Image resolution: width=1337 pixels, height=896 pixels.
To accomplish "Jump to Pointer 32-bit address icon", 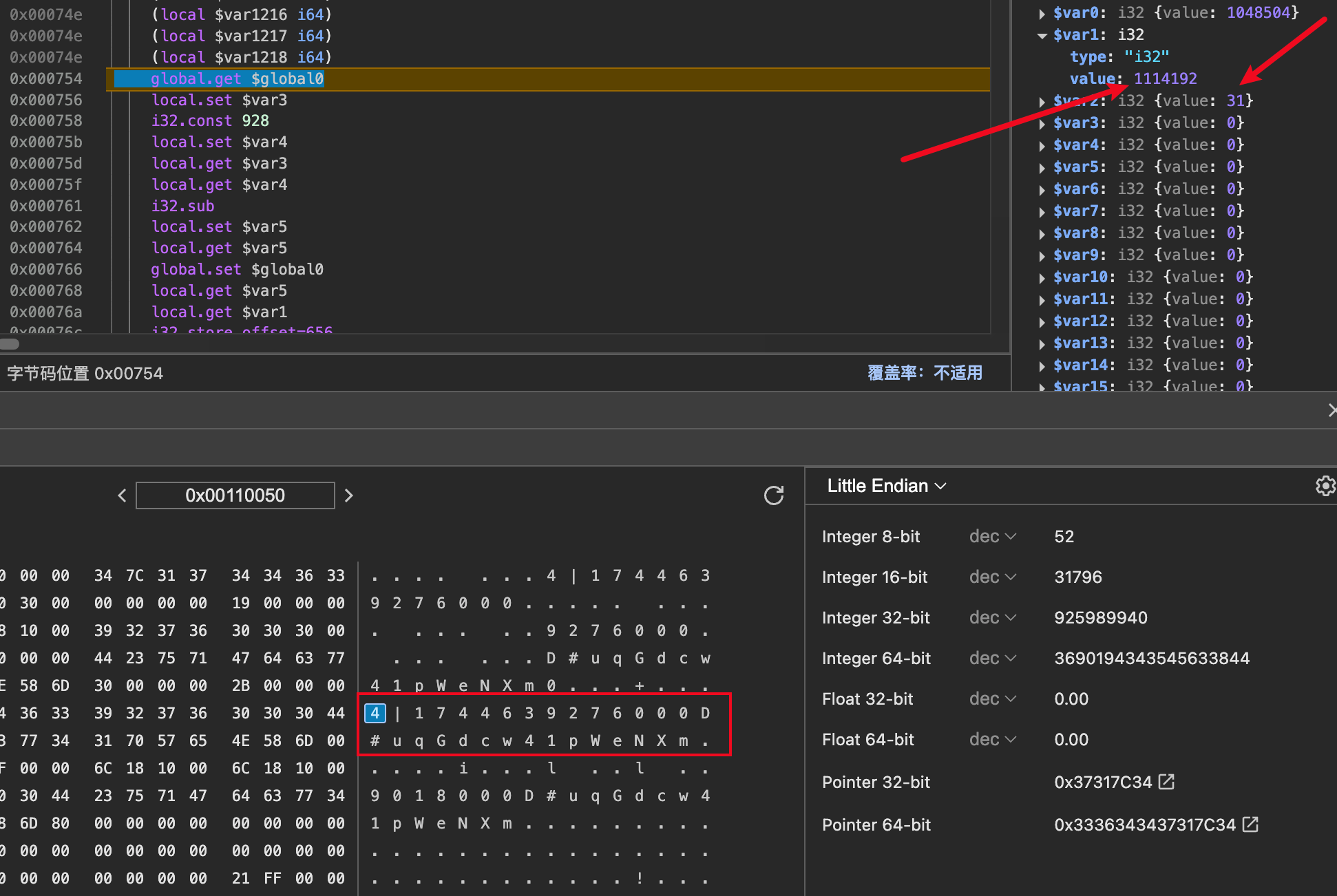I will tap(1166, 782).
